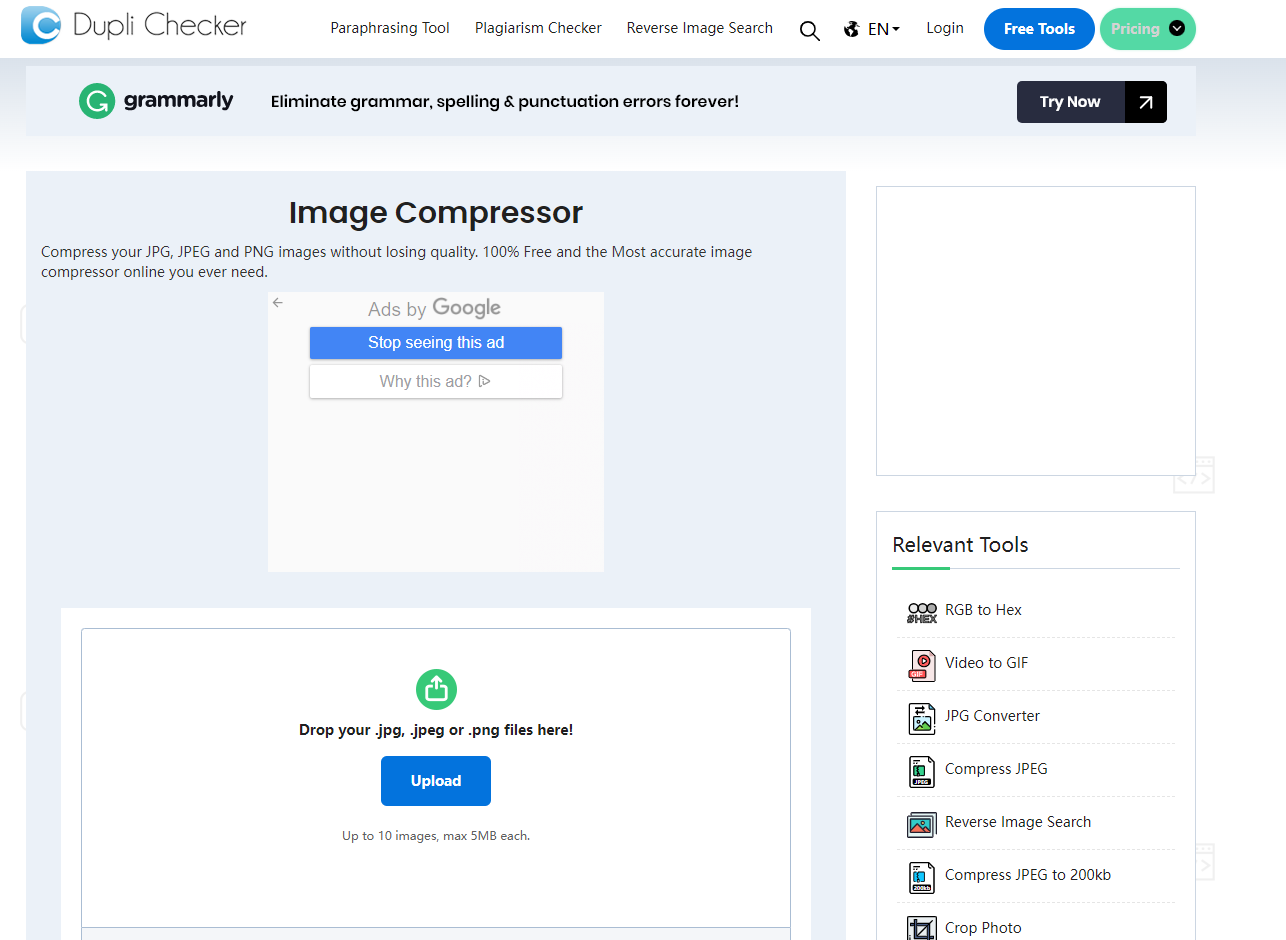The height and width of the screenshot is (940, 1286).
Task: Open the Reverse Image Search sidebar link
Action: point(1018,822)
